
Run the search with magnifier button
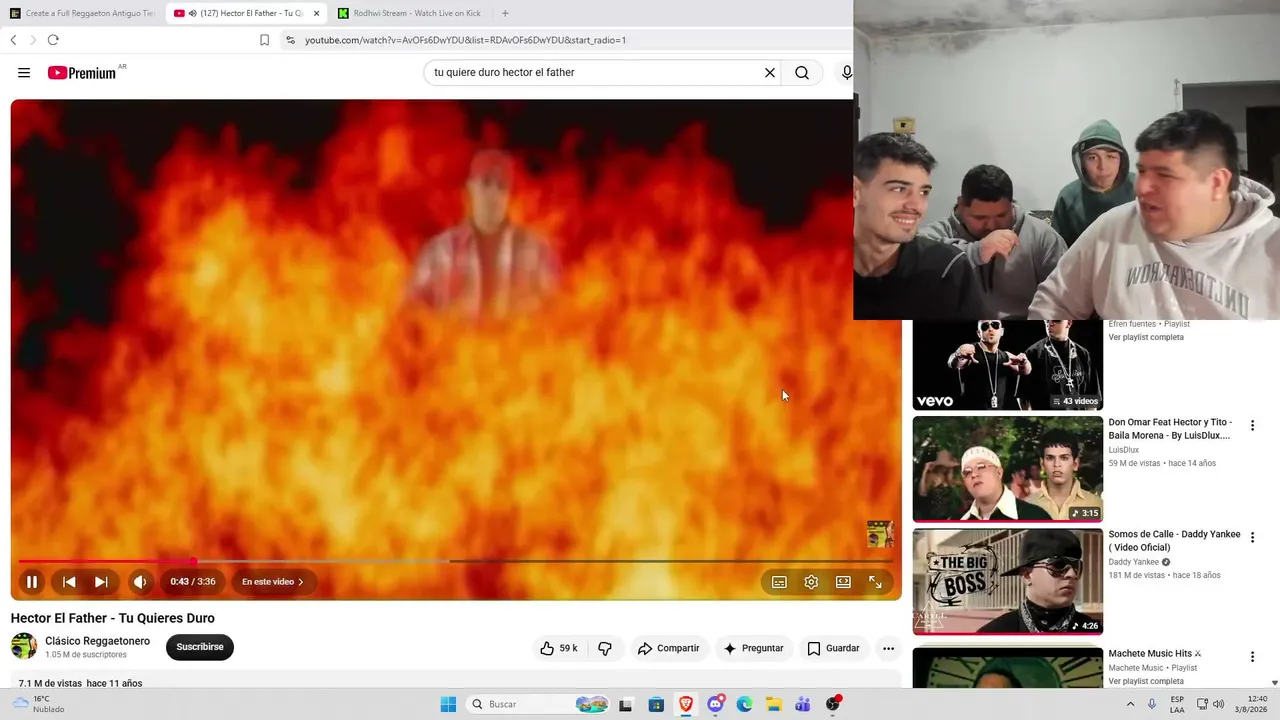coord(802,72)
